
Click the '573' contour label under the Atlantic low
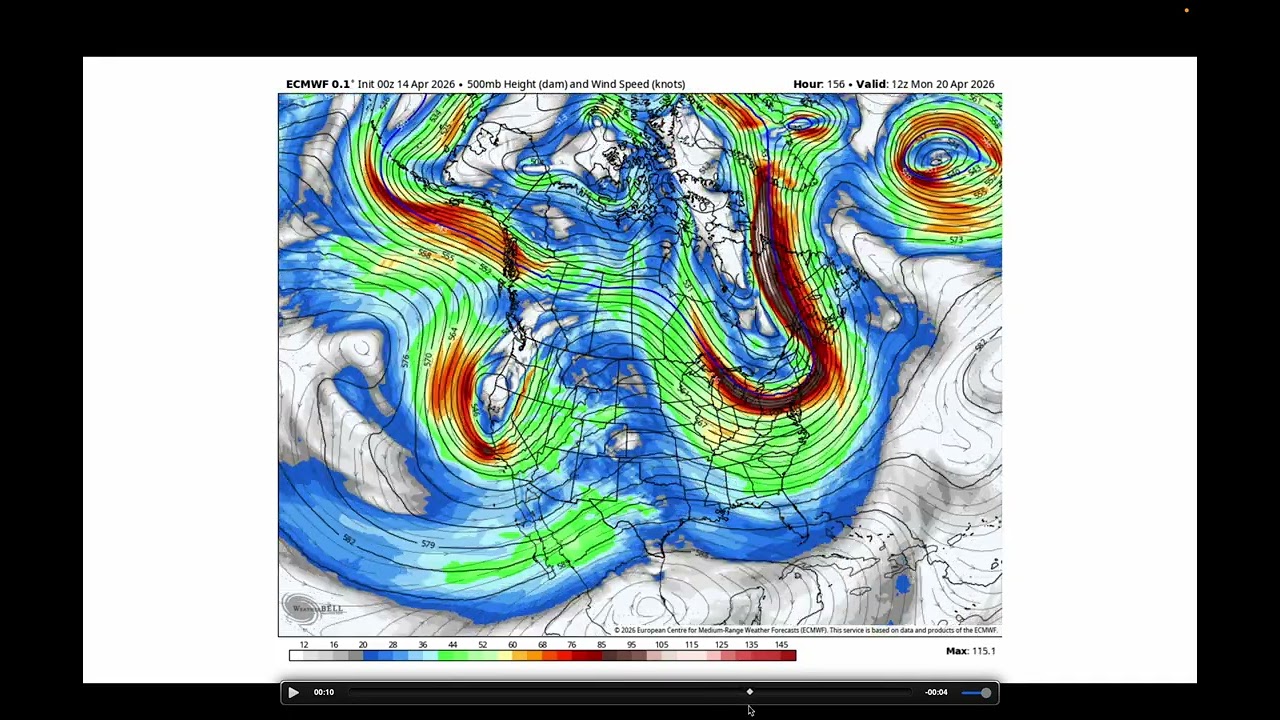click(956, 240)
